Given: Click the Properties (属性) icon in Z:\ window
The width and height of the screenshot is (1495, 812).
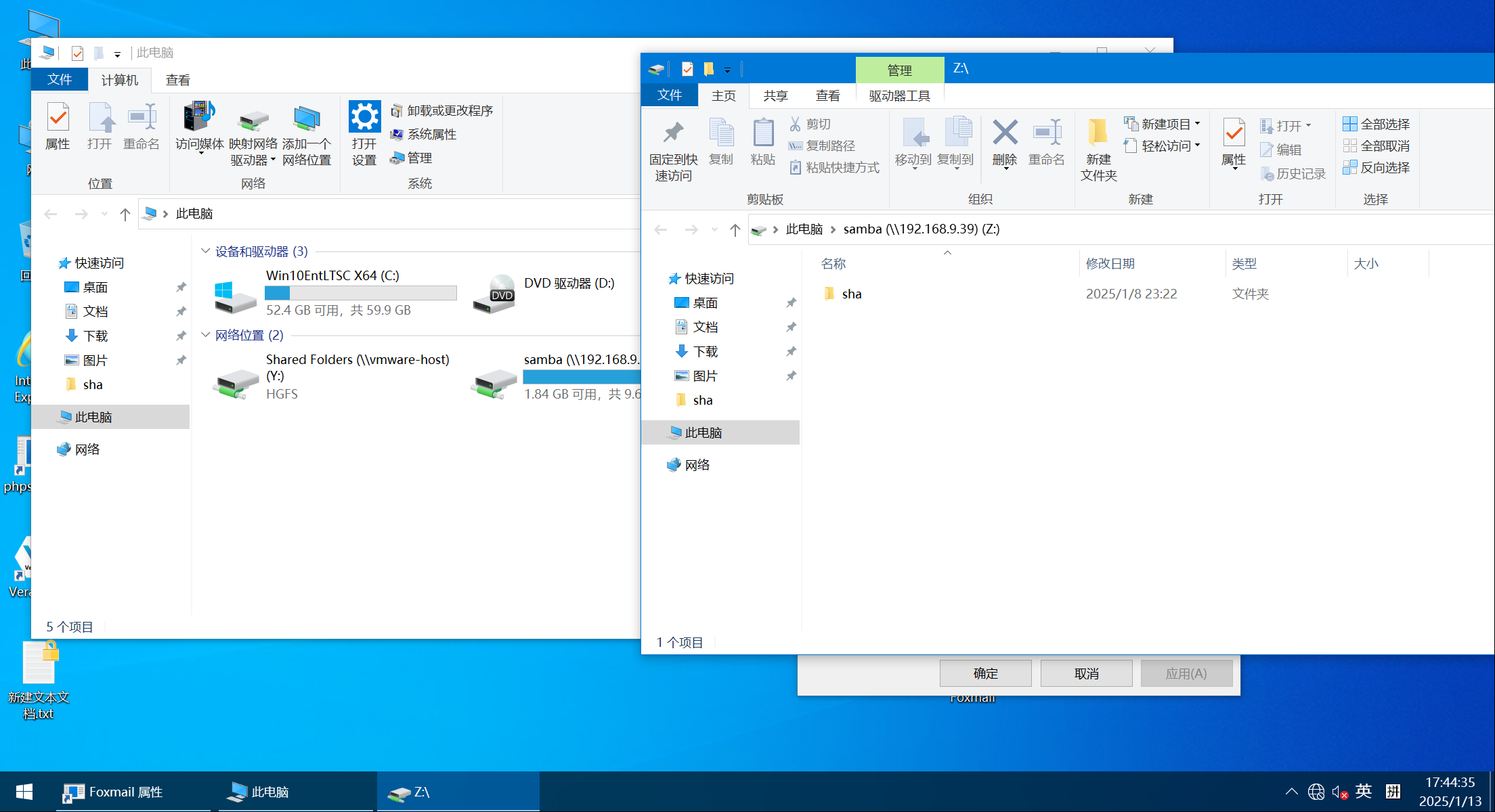Looking at the screenshot, I should click(x=1234, y=133).
